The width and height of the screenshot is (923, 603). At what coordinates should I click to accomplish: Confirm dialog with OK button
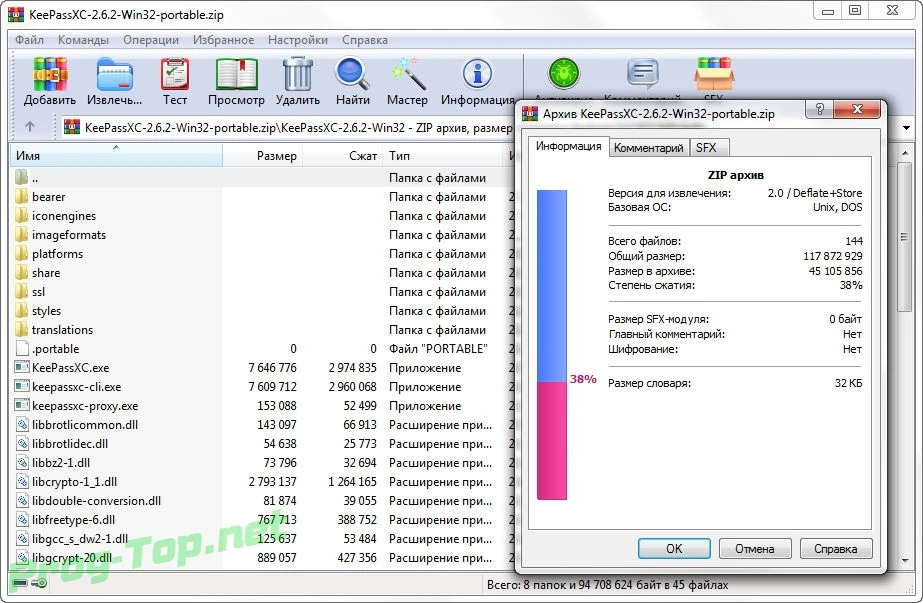pos(674,548)
